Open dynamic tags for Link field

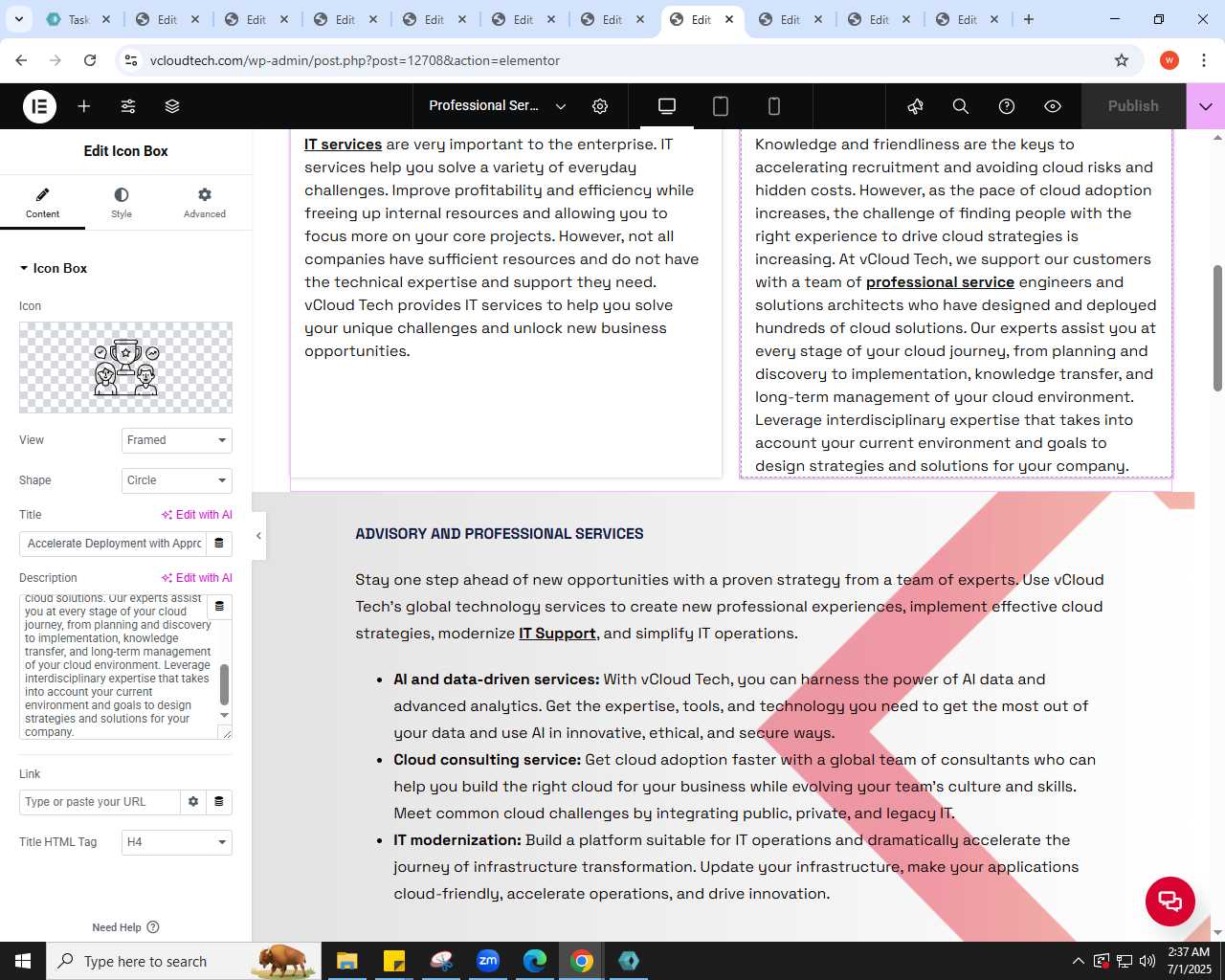coord(219,802)
